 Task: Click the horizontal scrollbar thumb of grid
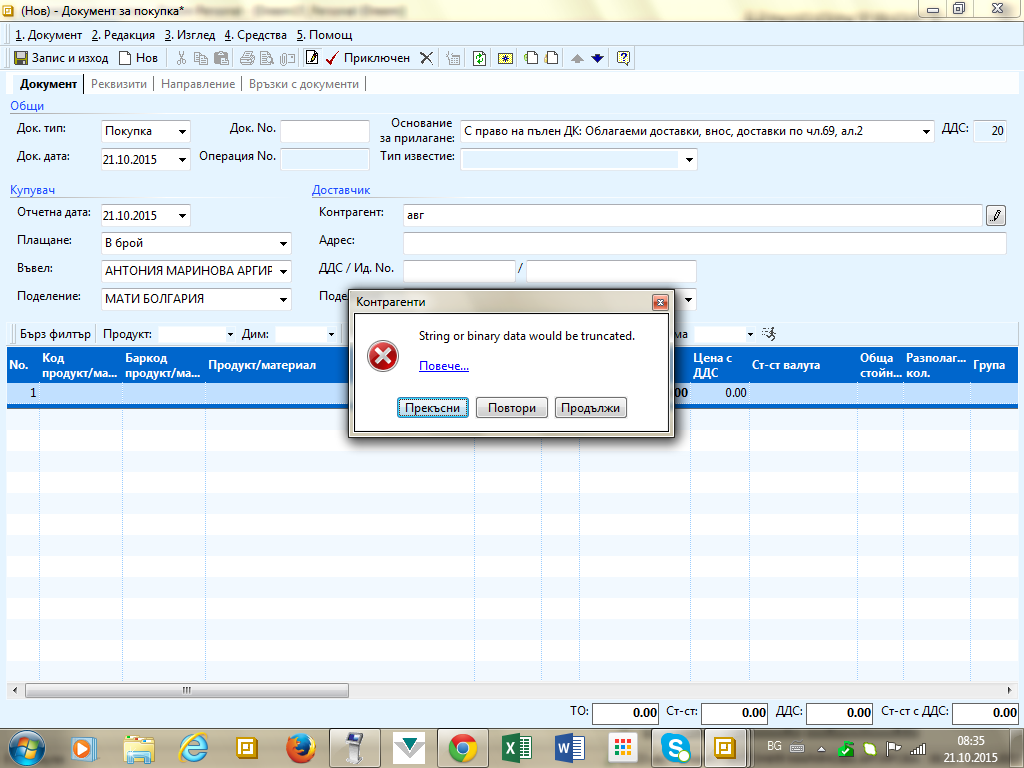187,690
